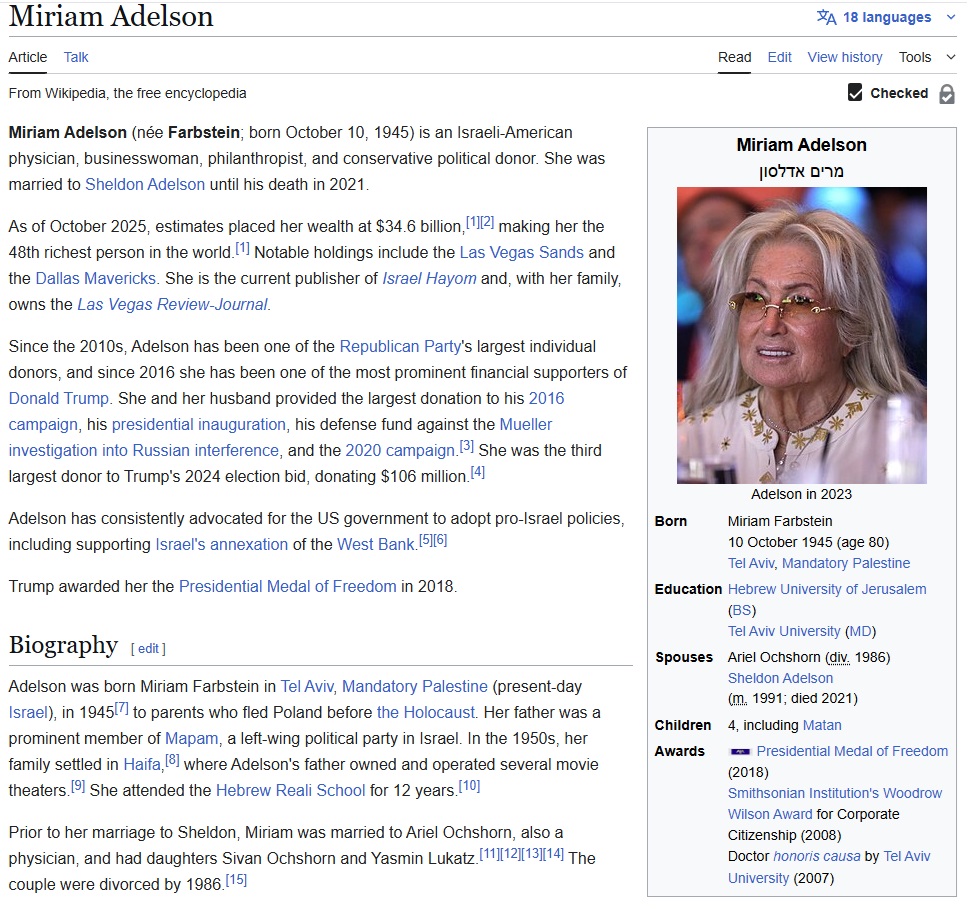979x909 pixels.
Task: Click 'div.' abbreviation in Spouses row
Action: 839,657
